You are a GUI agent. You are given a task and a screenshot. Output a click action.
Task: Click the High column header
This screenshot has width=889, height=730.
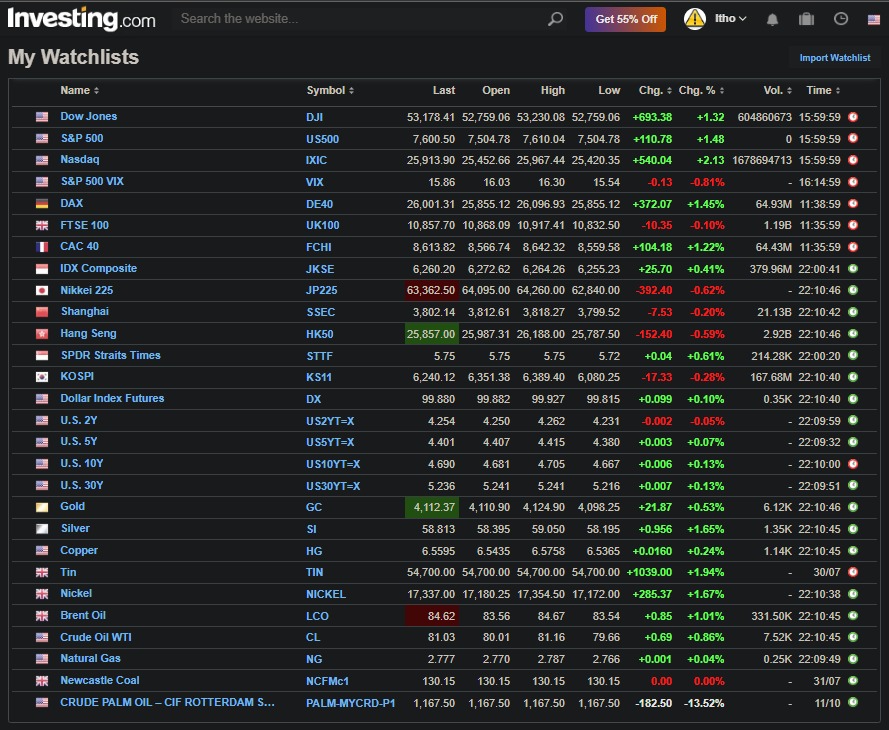tap(553, 90)
